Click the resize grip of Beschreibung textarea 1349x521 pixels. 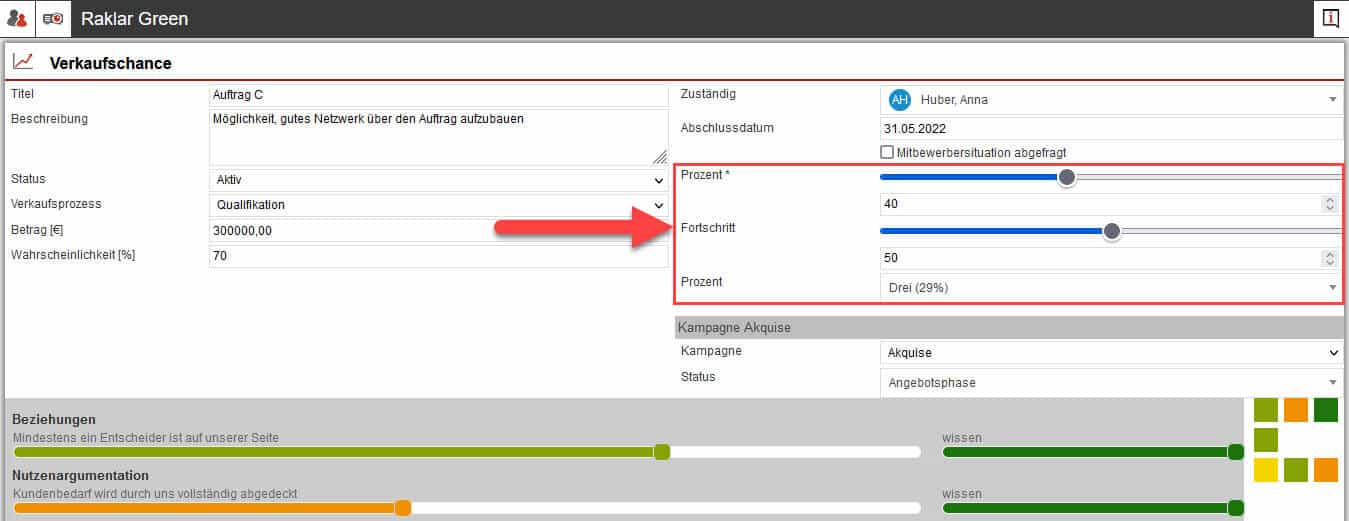(x=659, y=156)
